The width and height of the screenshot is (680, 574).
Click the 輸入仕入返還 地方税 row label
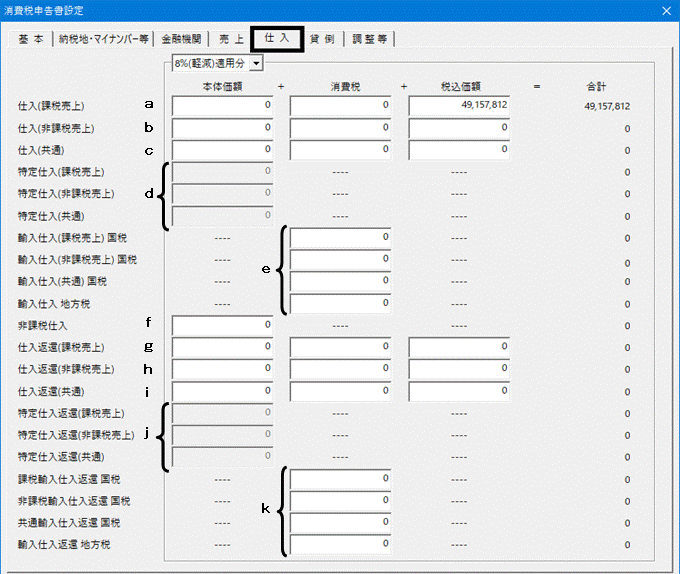pyautogui.click(x=64, y=545)
